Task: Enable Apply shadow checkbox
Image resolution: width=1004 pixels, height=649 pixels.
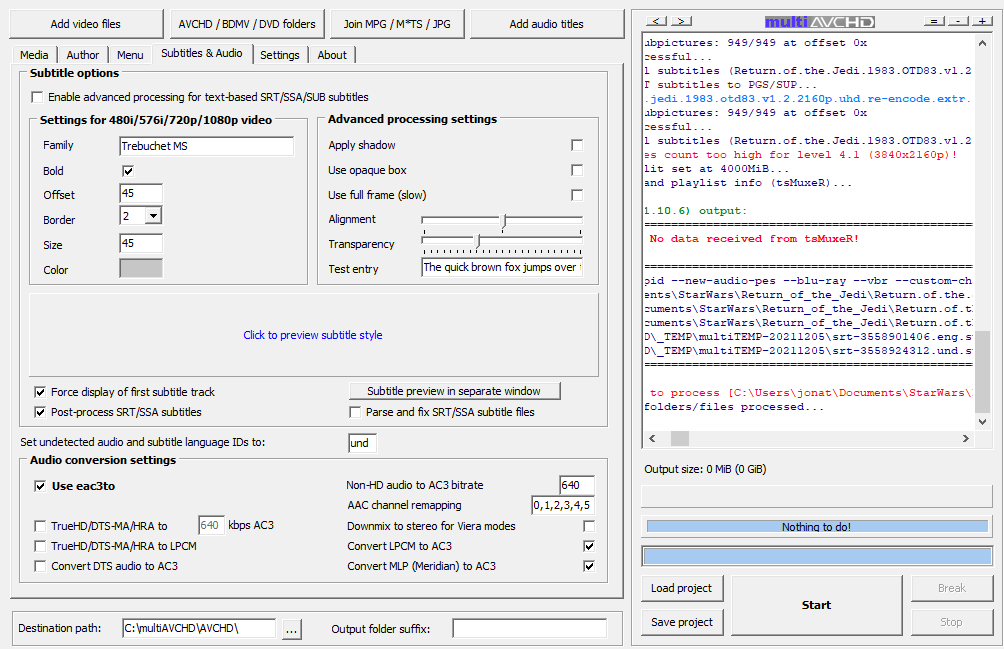Action: click(577, 145)
